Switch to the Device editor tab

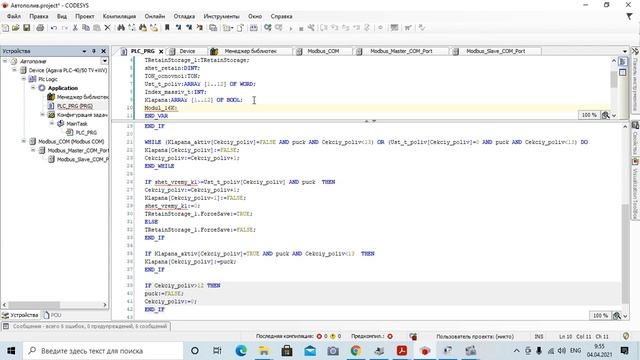tap(187, 51)
